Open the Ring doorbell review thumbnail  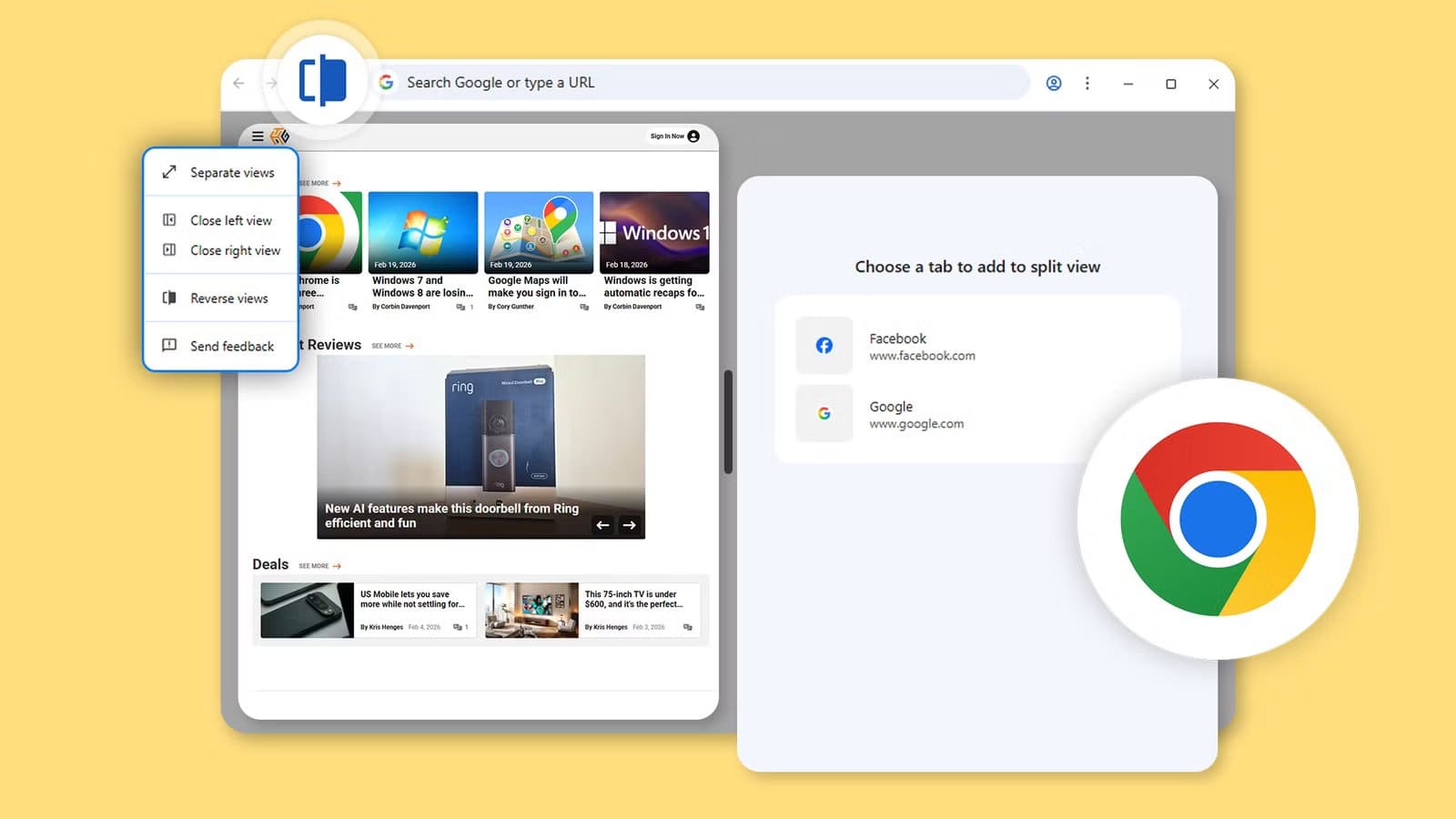tap(480, 428)
